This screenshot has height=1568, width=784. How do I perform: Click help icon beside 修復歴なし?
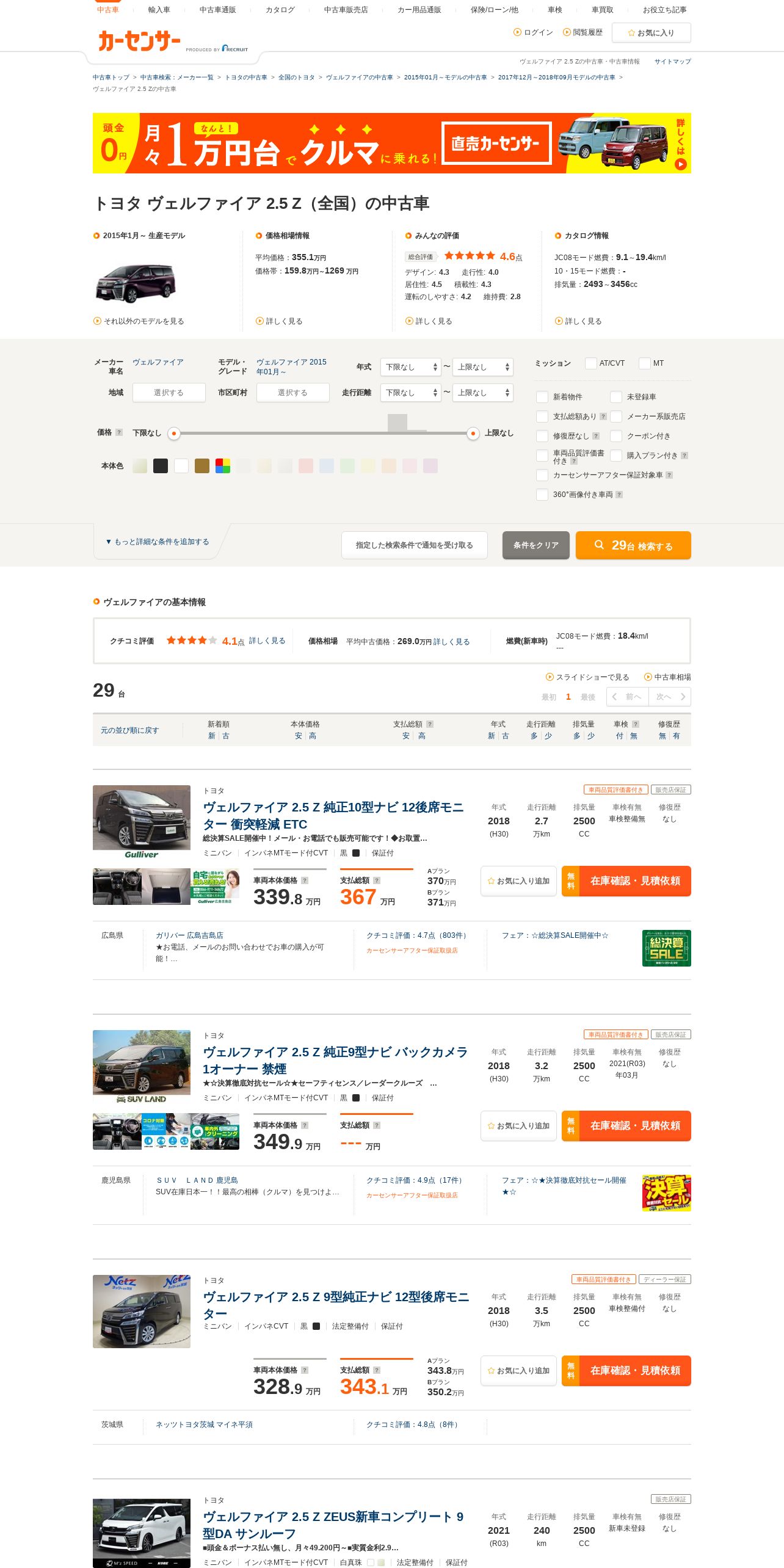596,436
